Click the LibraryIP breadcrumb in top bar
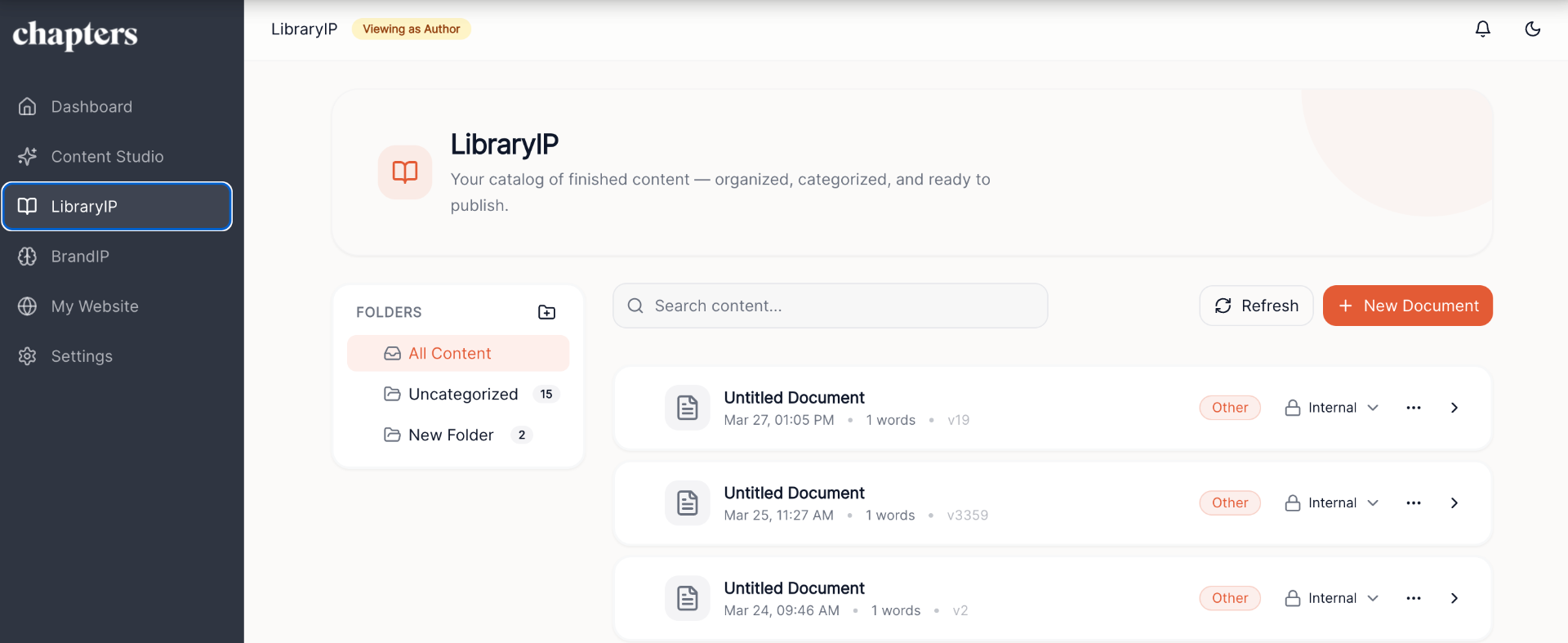 click(x=304, y=29)
